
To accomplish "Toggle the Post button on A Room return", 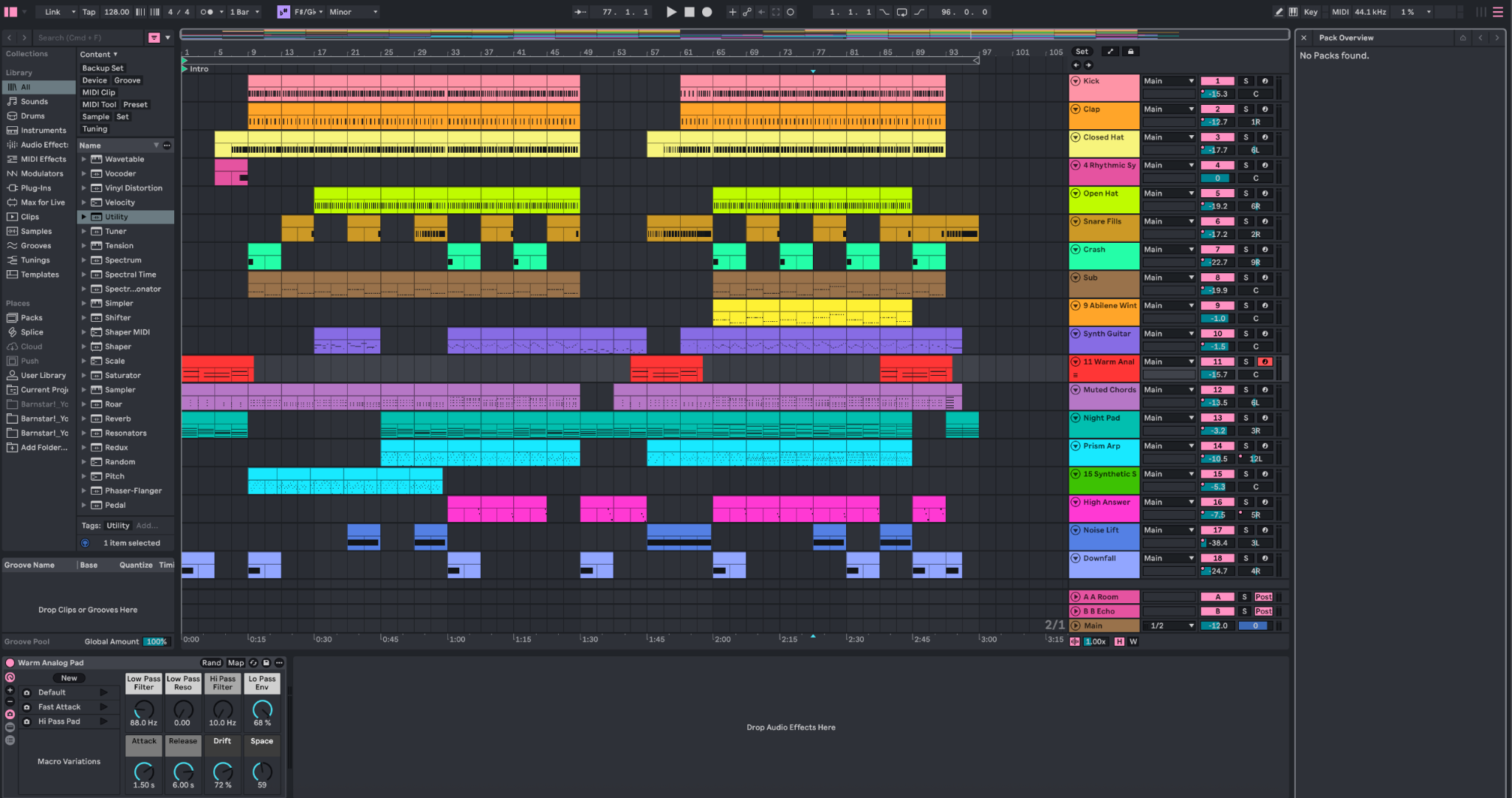I will (x=1263, y=597).
